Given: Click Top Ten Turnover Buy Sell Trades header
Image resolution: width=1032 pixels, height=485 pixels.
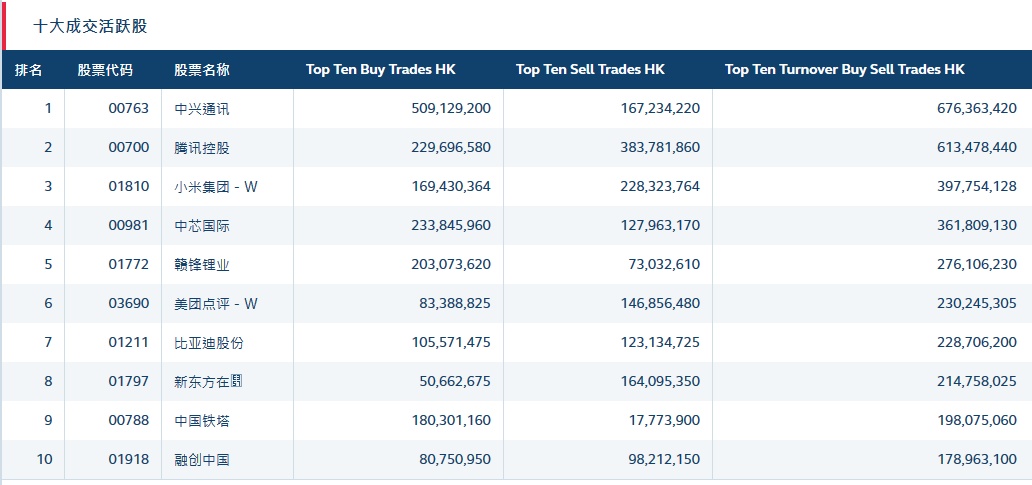Looking at the screenshot, I should tap(844, 70).
